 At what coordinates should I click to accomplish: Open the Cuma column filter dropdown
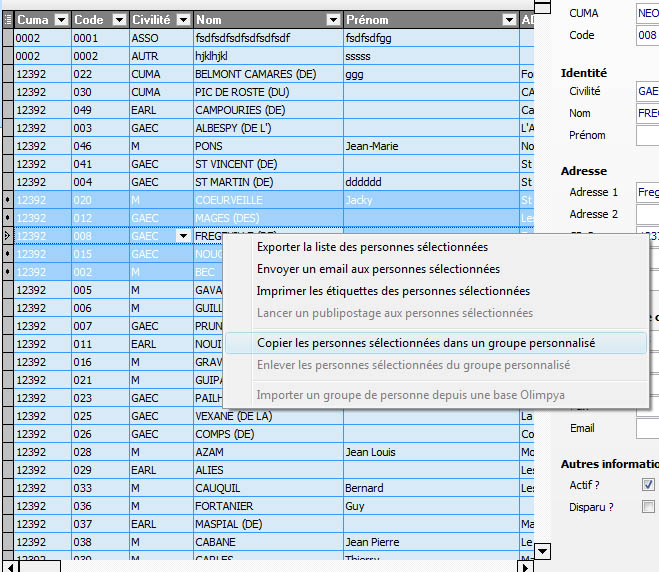click(62, 20)
